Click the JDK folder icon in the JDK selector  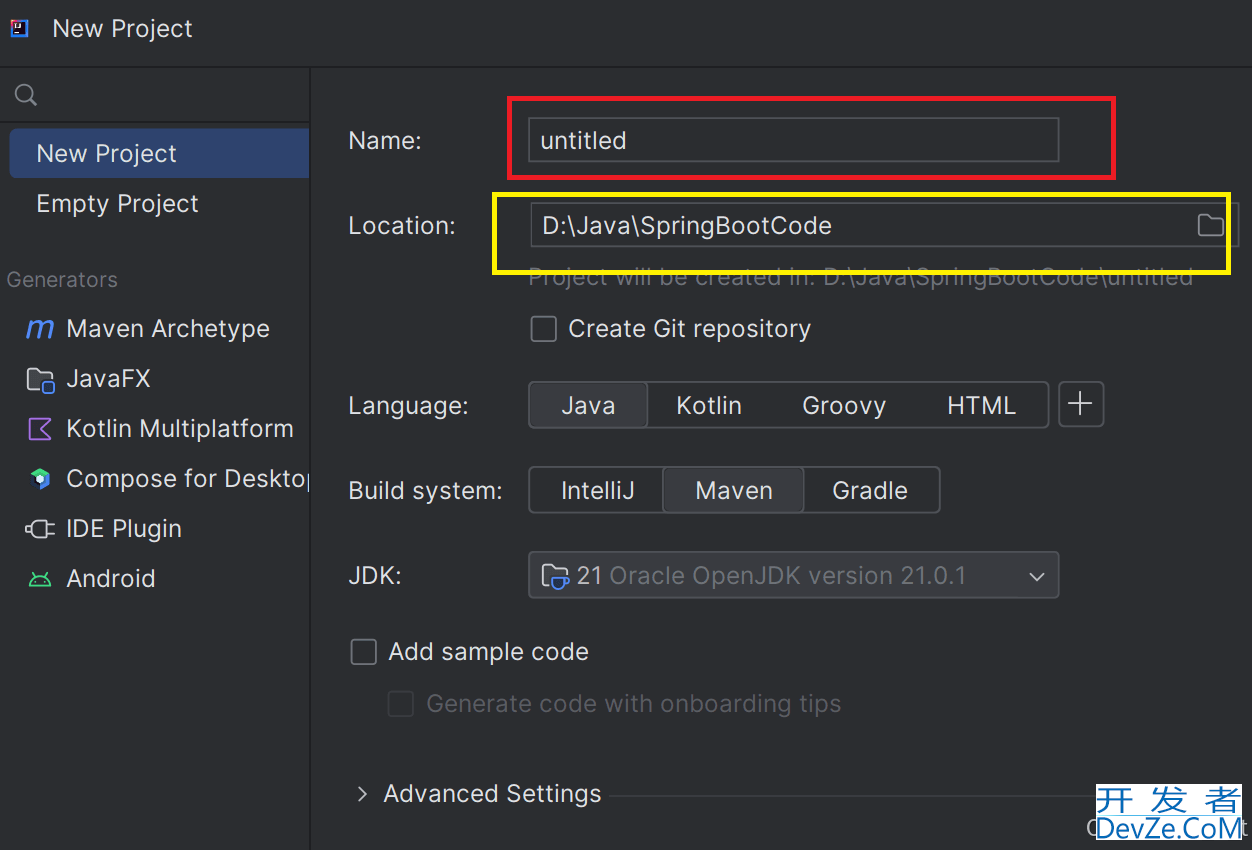555,576
